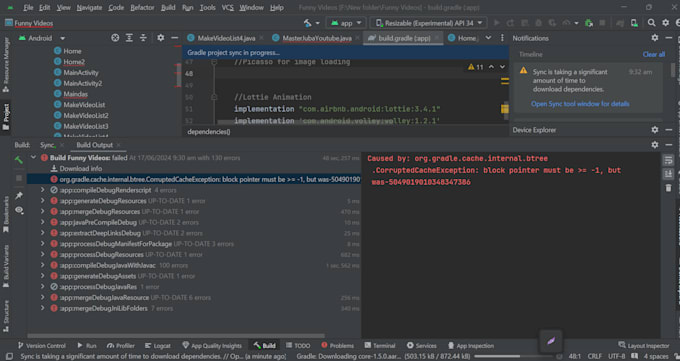The image size is (680, 361).
Task: Open the app run configuration dropdown
Action: tap(346, 23)
